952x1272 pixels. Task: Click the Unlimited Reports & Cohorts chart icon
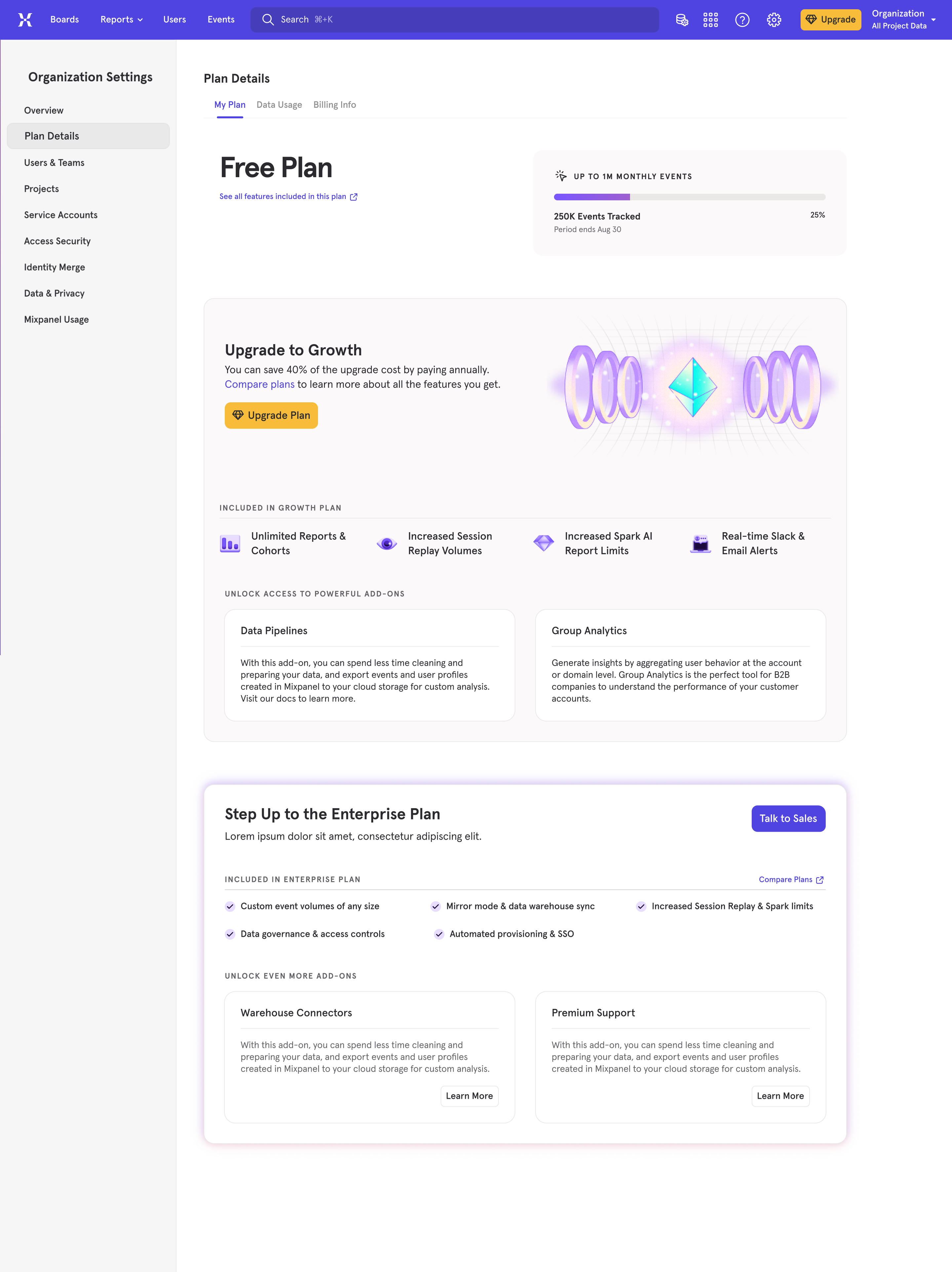tap(230, 543)
